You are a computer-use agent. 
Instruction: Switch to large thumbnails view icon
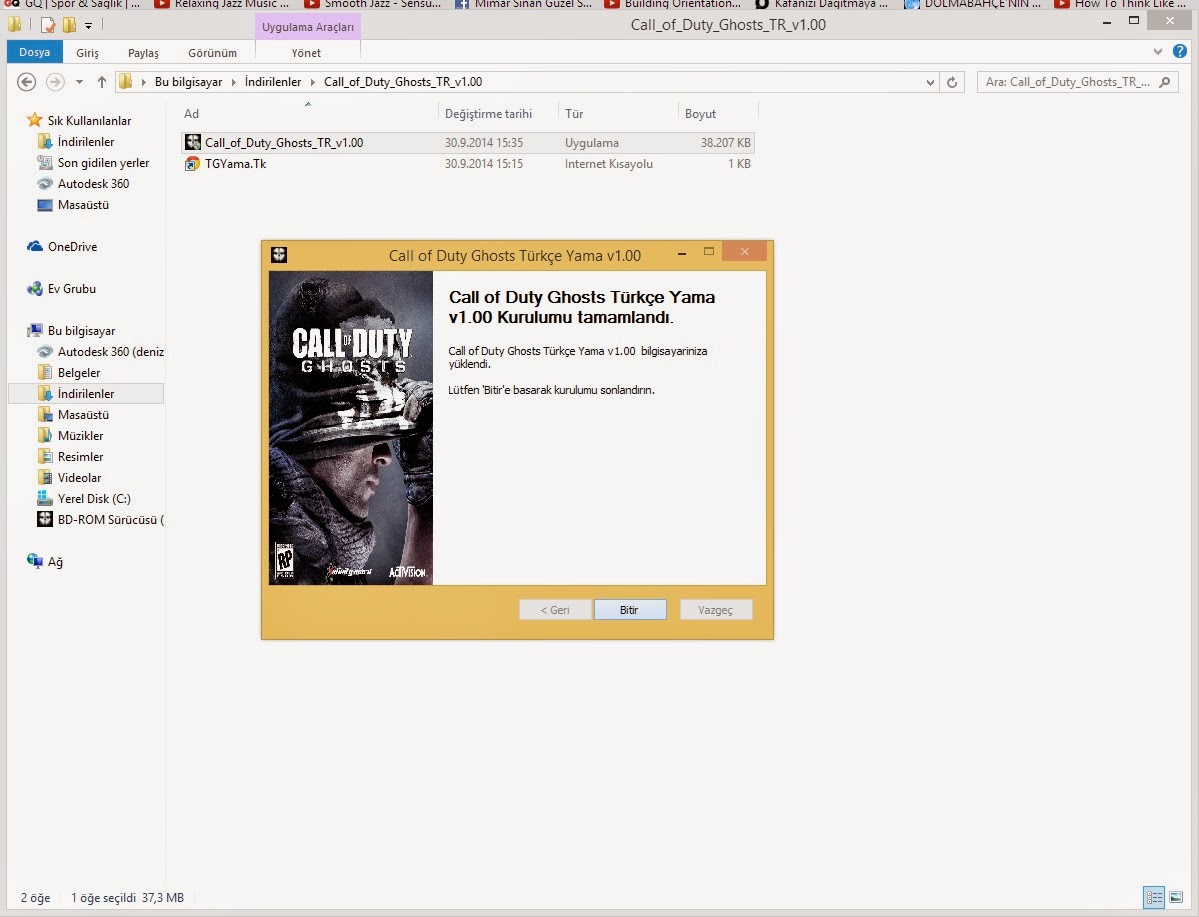click(x=1177, y=897)
